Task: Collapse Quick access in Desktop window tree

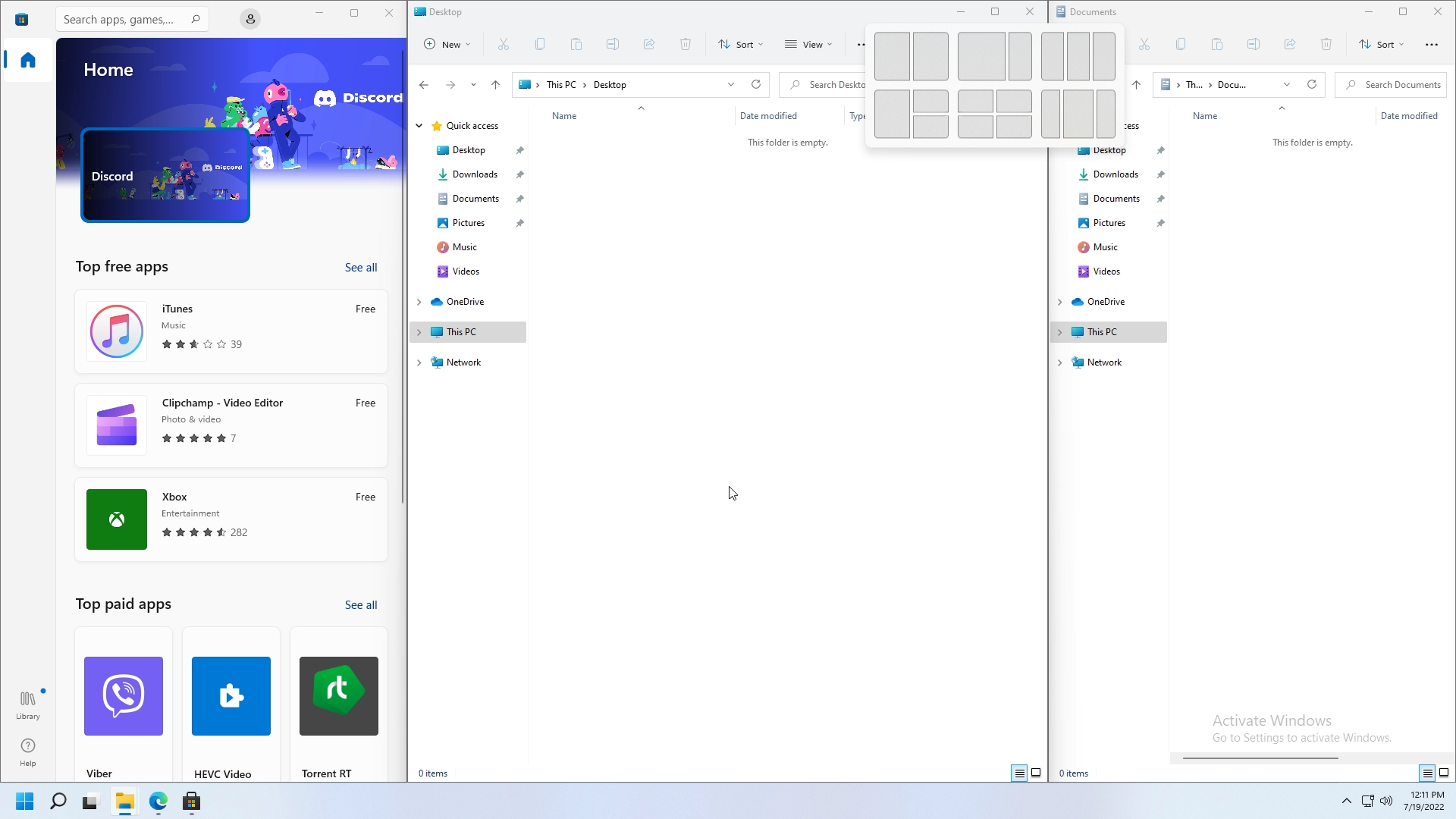Action: (419, 126)
